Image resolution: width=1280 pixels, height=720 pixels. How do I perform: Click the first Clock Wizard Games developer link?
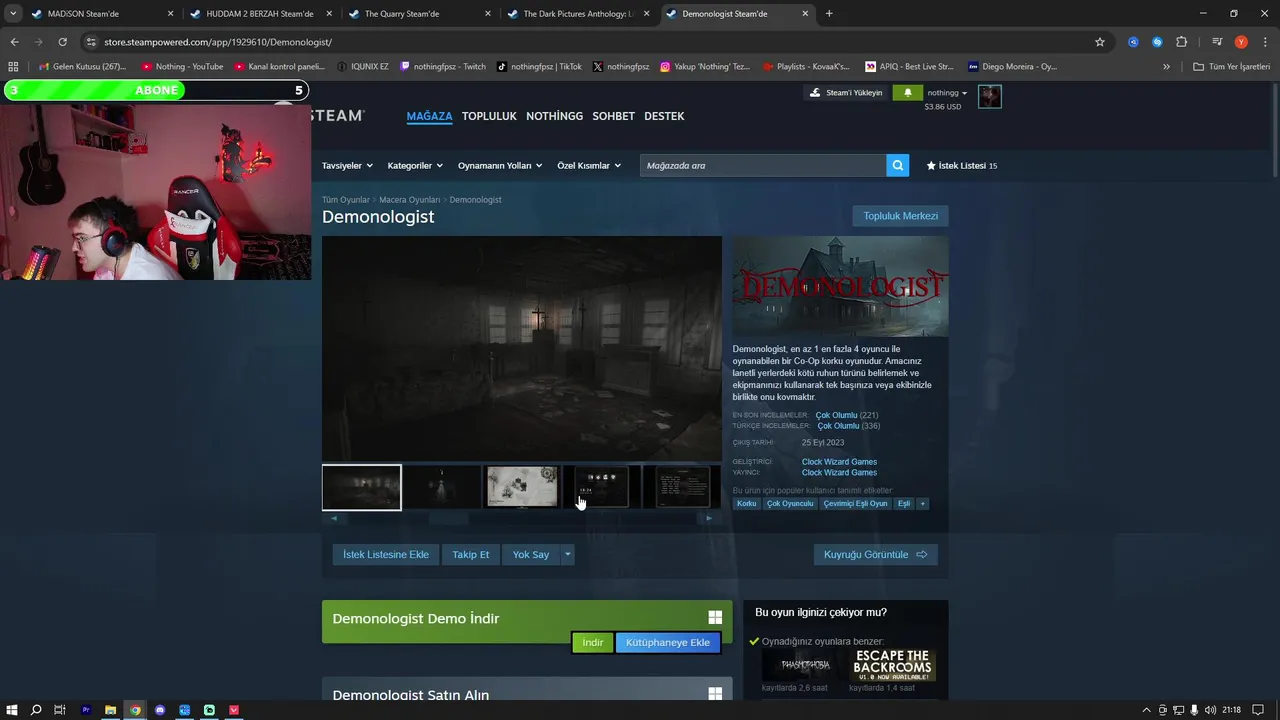[x=839, y=462]
